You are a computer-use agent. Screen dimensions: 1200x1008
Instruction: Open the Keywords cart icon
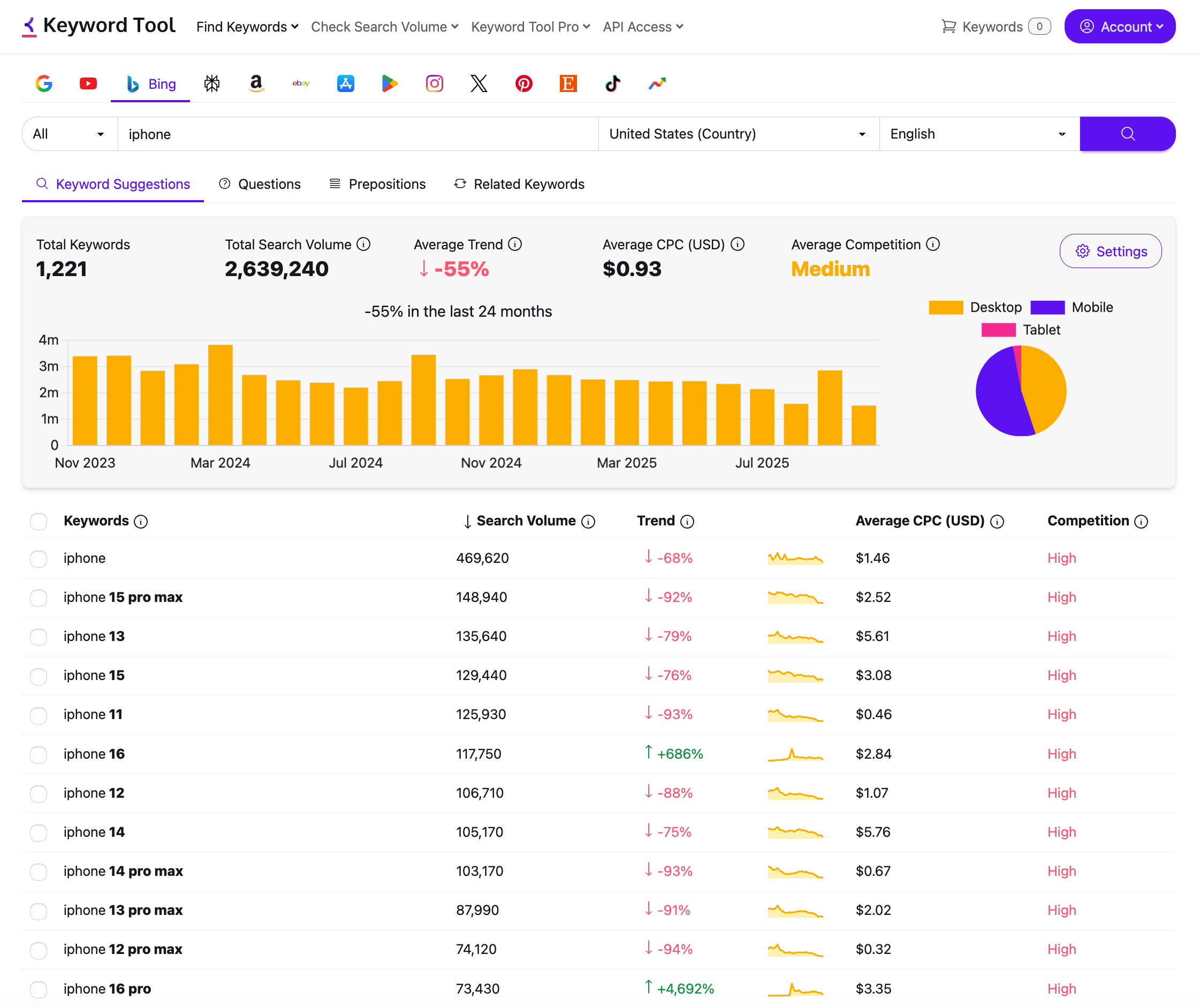click(948, 26)
